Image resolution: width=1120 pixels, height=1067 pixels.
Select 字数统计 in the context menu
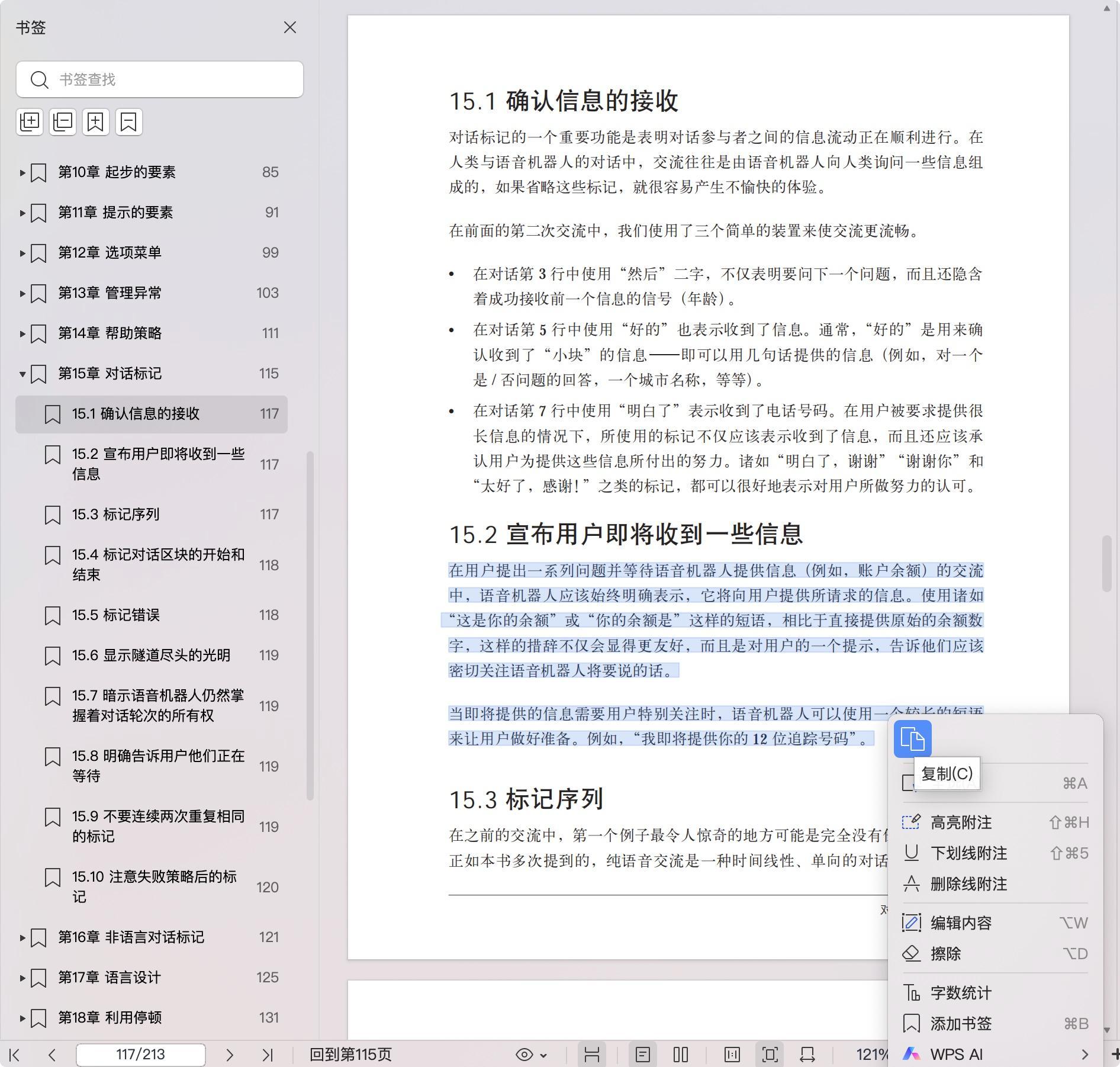tap(961, 993)
